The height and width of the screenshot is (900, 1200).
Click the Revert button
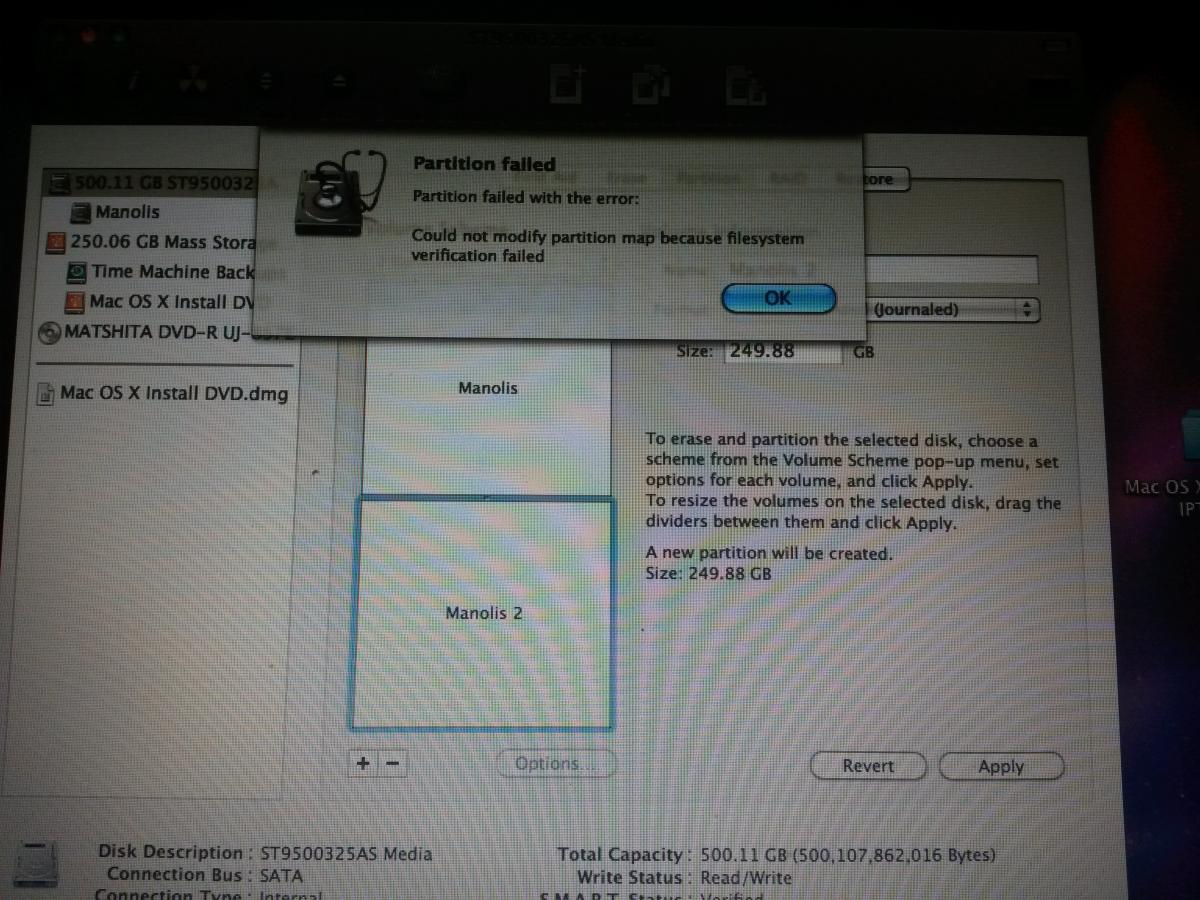867,766
